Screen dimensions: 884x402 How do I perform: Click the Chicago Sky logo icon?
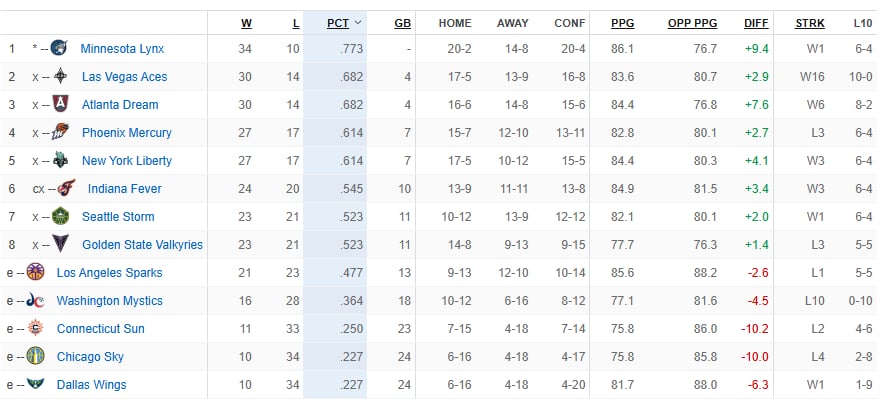coord(36,356)
